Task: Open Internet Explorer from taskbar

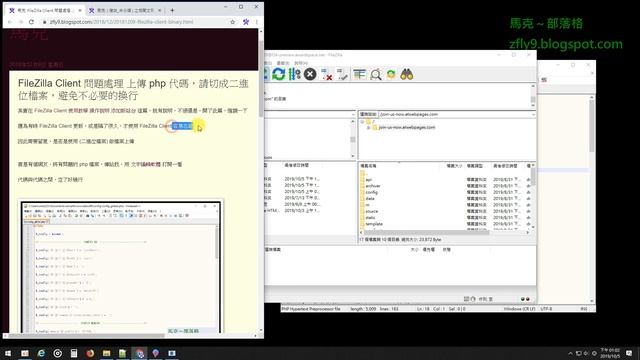Action: click(x=41, y=353)
